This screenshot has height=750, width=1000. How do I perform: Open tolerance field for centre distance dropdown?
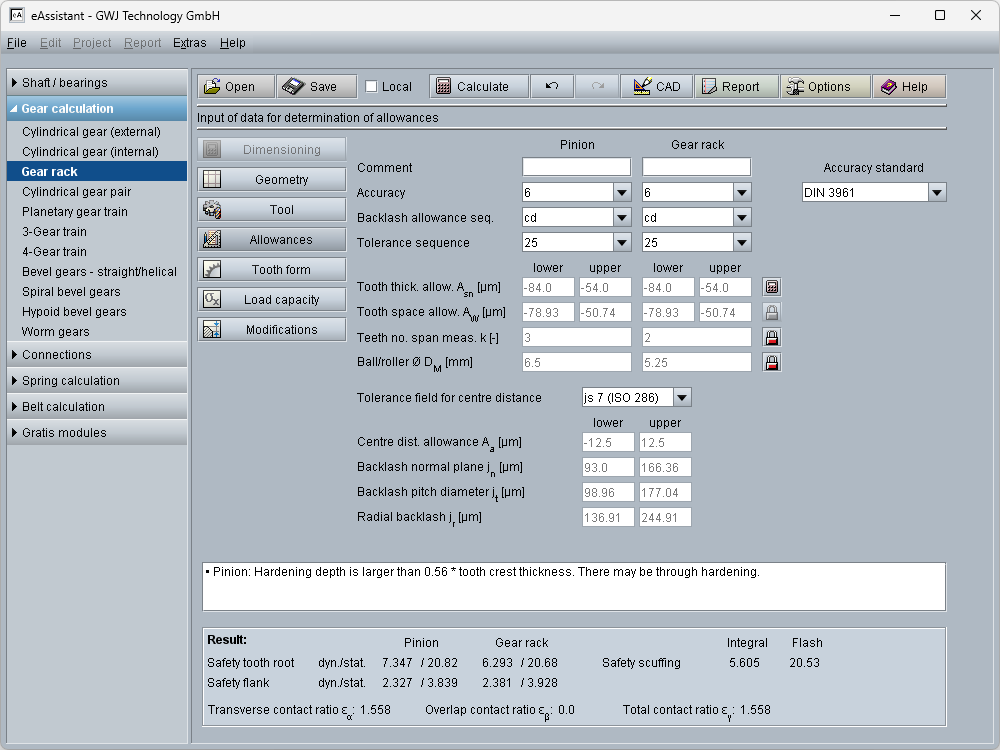[681, 397]
